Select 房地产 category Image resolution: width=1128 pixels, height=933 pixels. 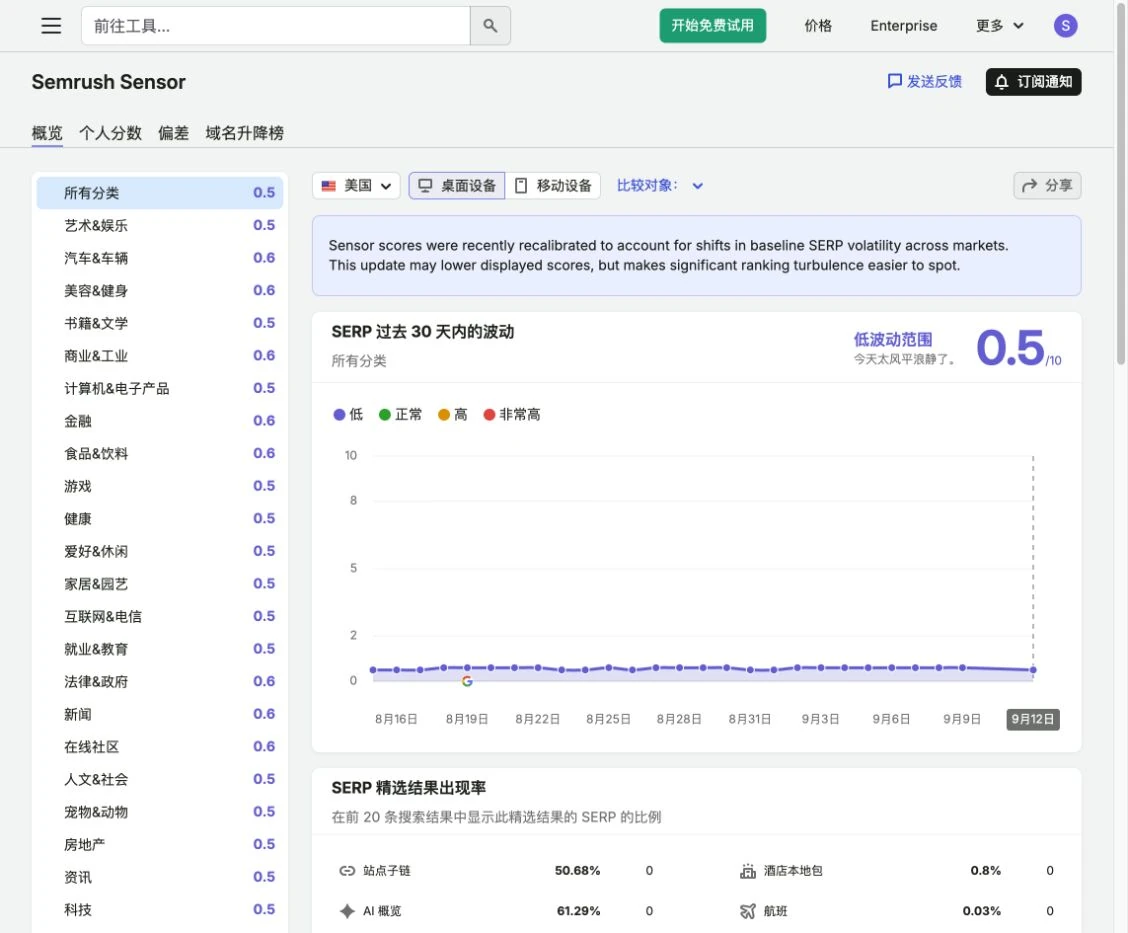(160, 845)
